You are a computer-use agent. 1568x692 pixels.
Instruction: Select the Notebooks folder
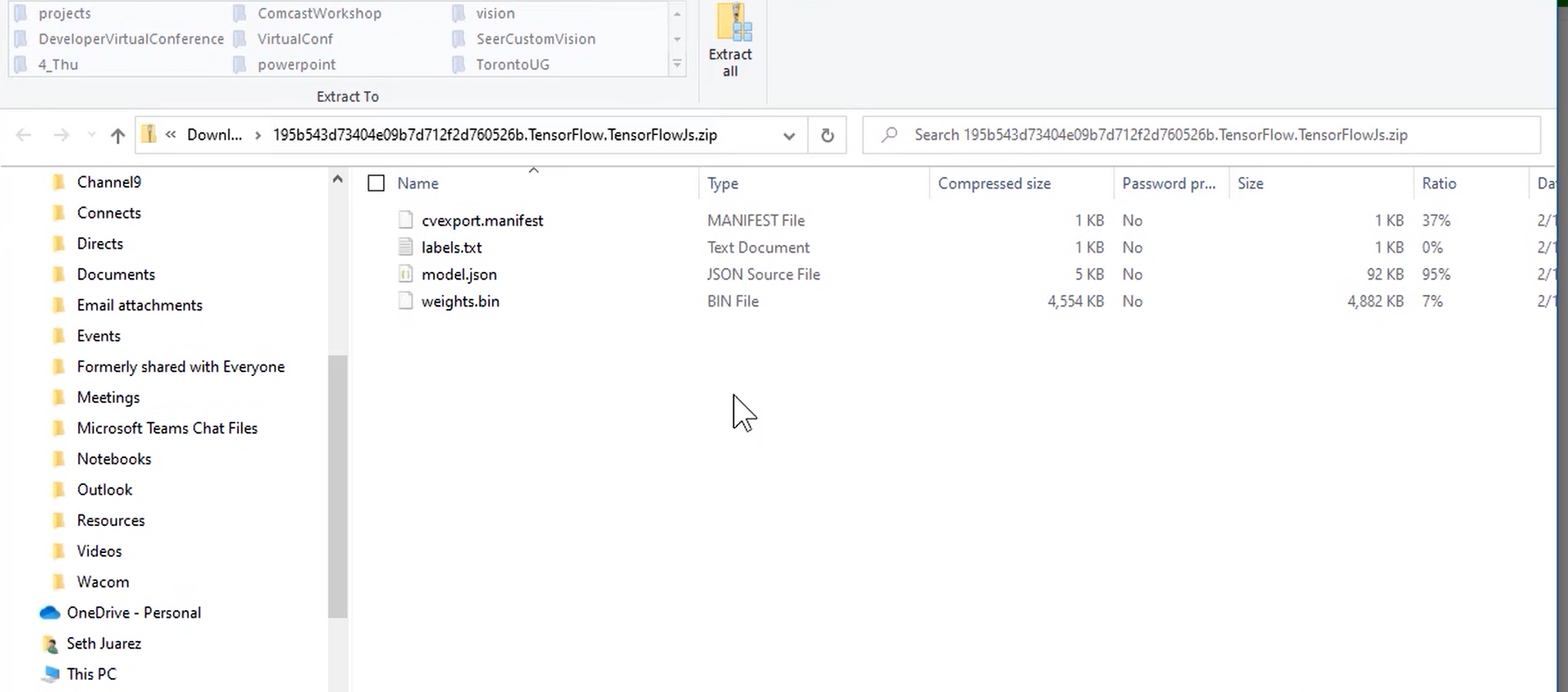point(113,459)
